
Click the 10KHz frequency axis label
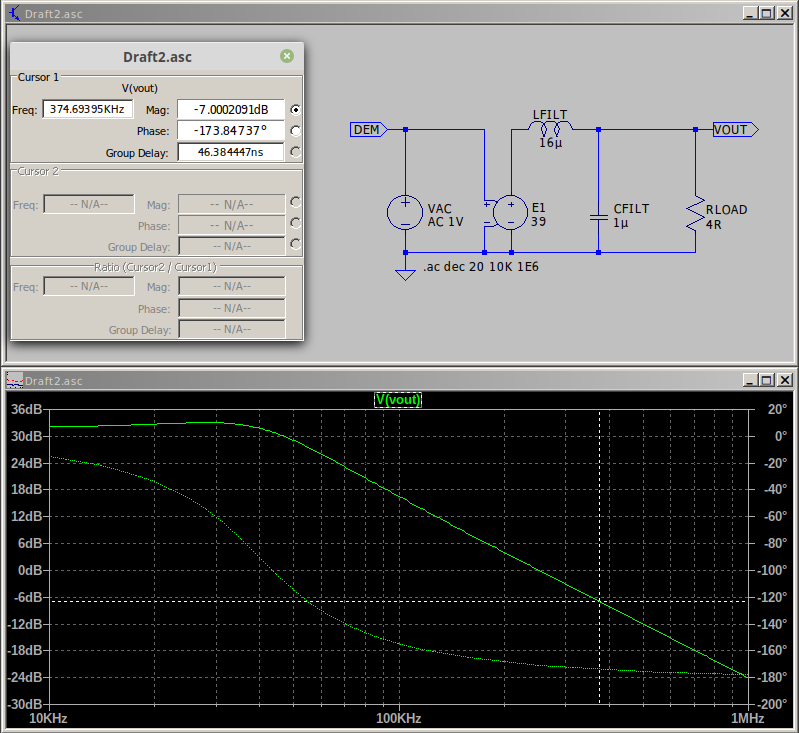tap(48, 719)
